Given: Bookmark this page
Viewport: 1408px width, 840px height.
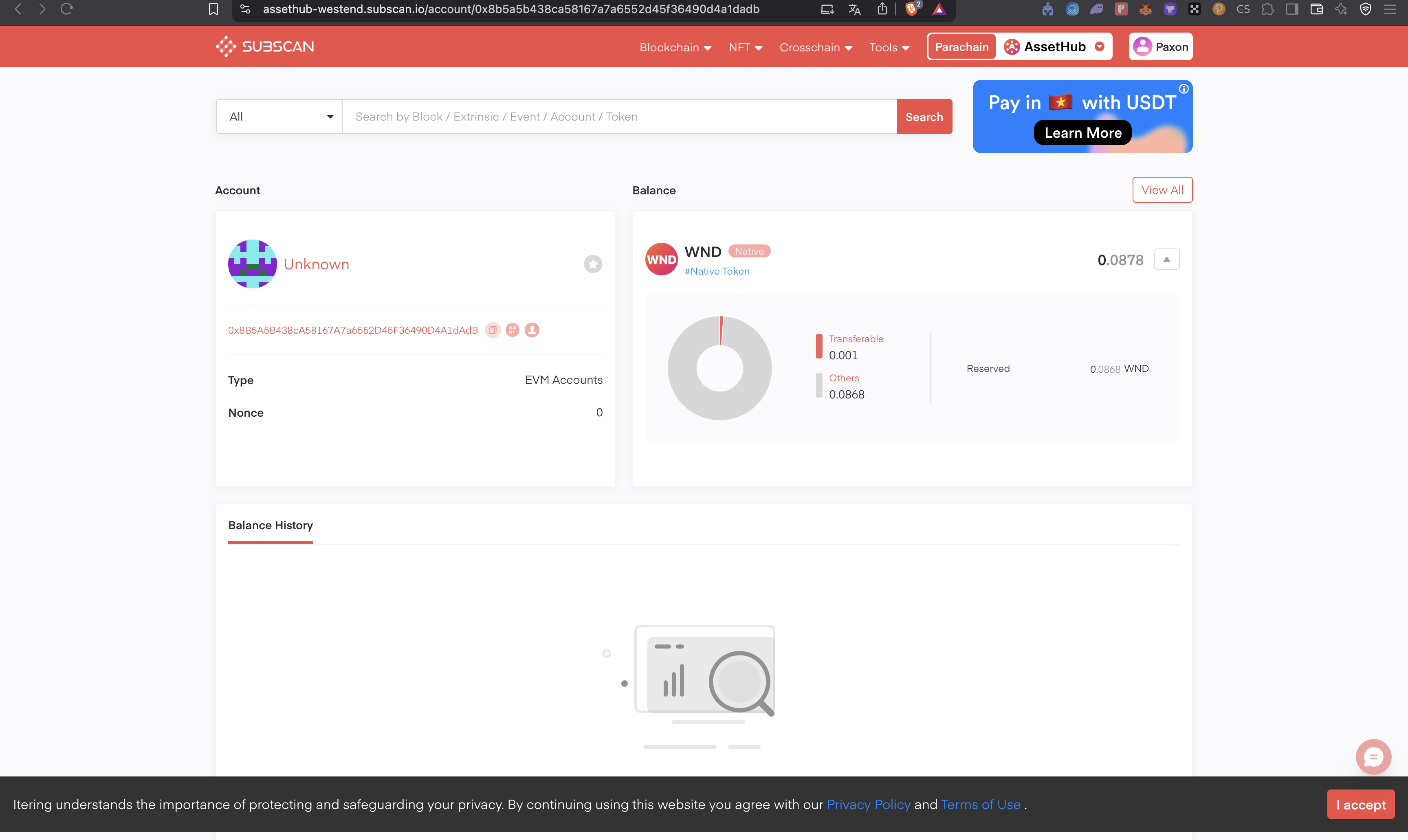Looking at the screenshot, I should pyautogui.click(x=213, y=9).
